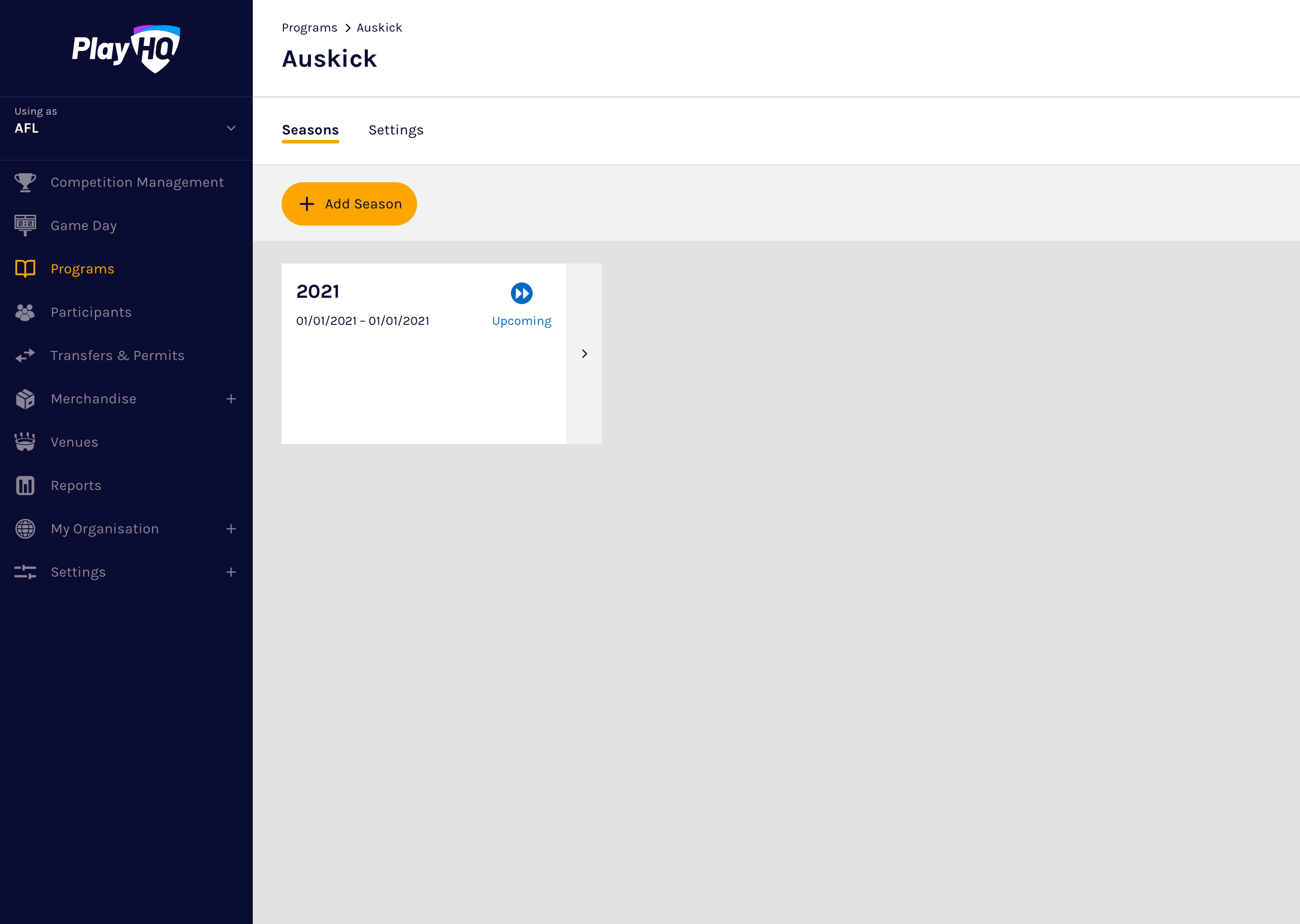
Task: Click the Merchandise box icon
Action: coord(25,399)
